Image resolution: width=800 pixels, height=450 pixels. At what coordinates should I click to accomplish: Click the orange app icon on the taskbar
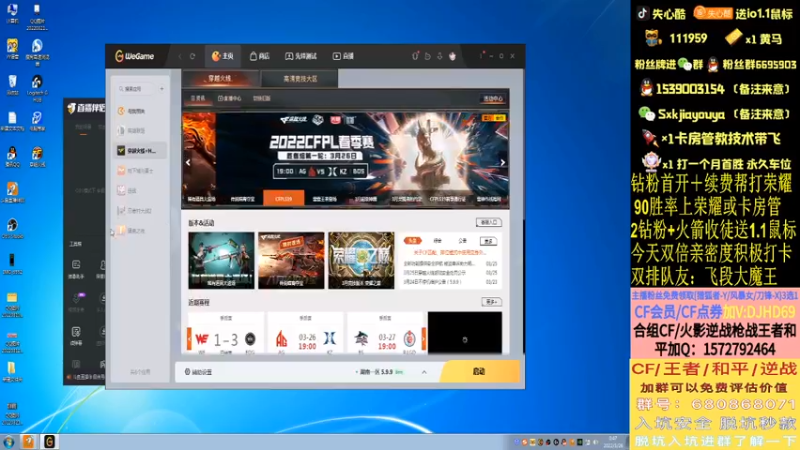point(29,441)
